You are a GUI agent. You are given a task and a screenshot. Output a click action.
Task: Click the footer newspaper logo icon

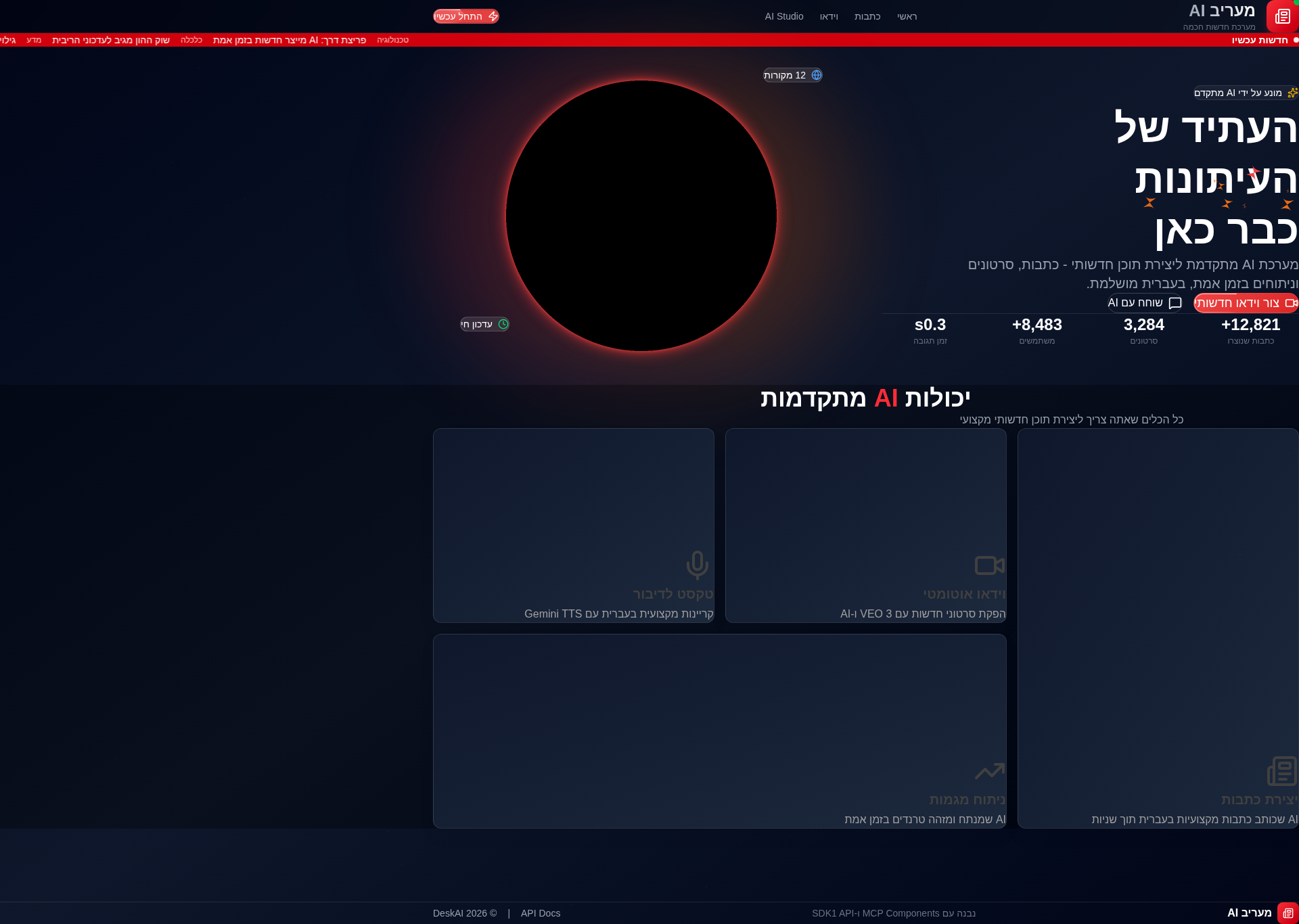point(1287,913)
